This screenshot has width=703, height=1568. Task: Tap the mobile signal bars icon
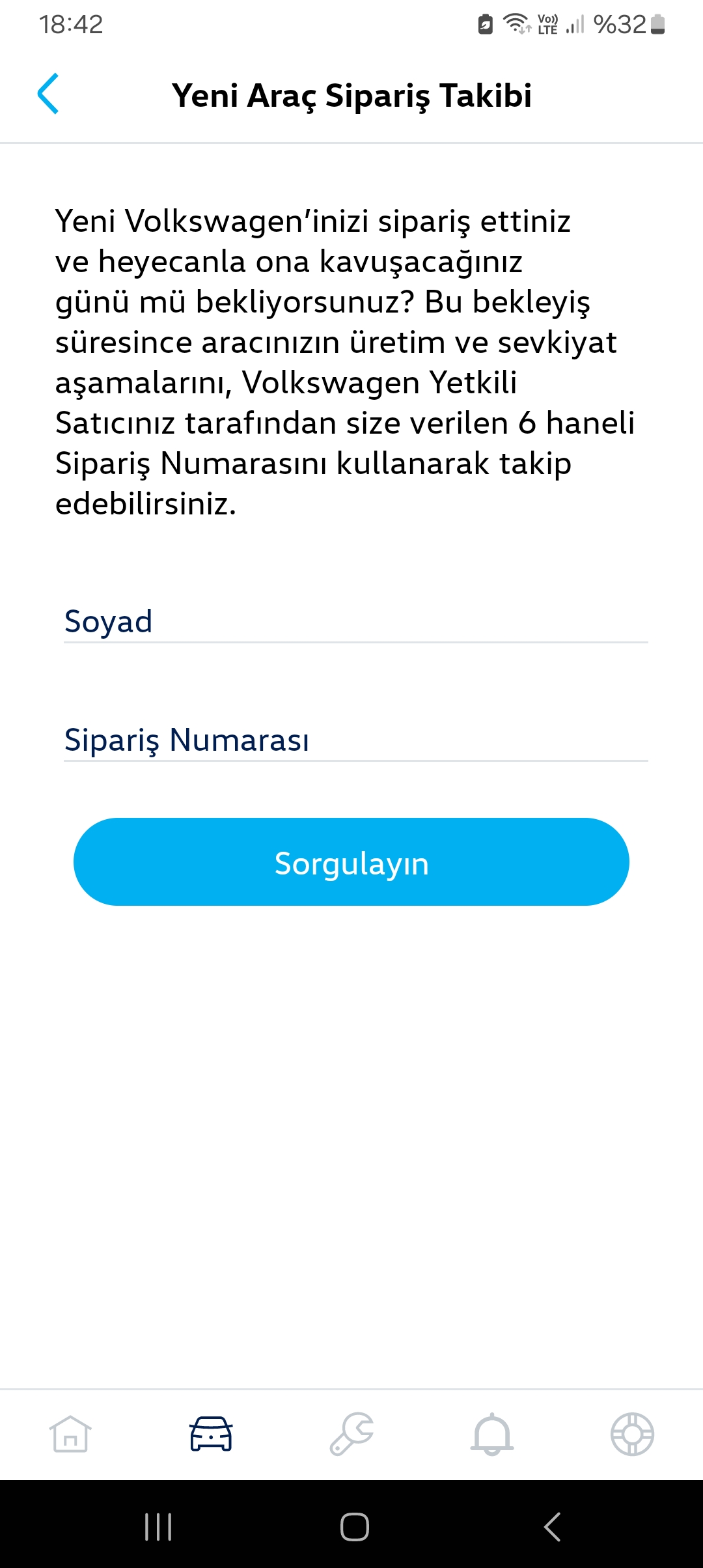point(575,24)
